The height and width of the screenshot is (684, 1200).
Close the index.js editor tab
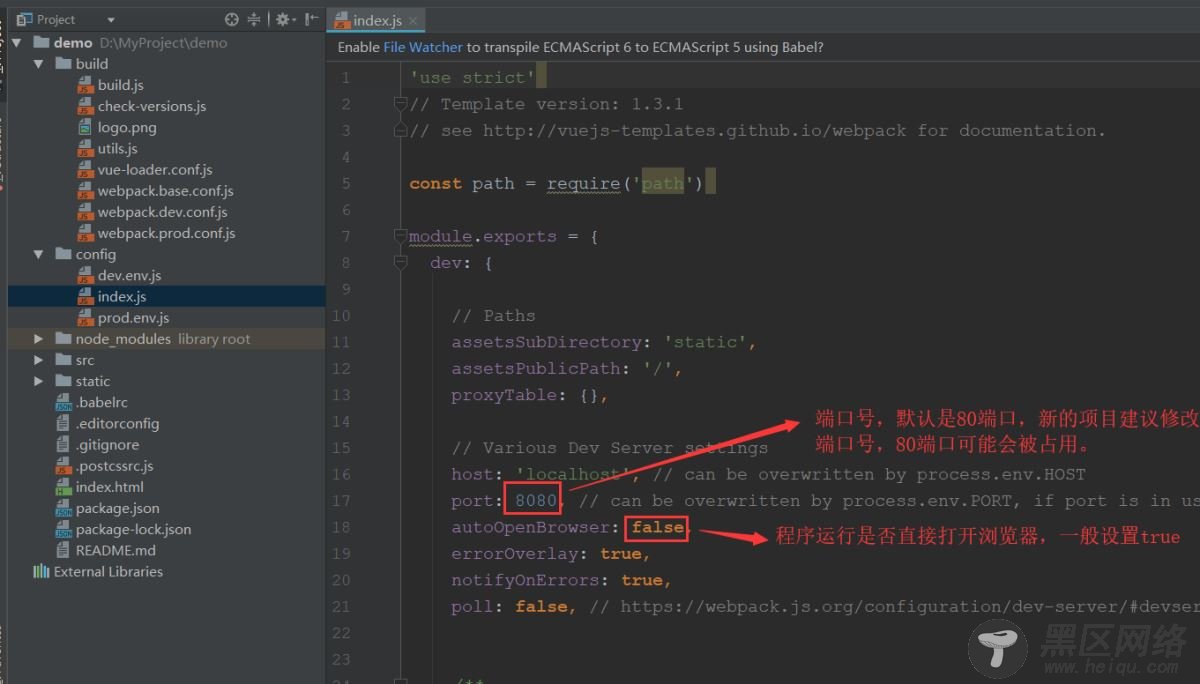413,20
